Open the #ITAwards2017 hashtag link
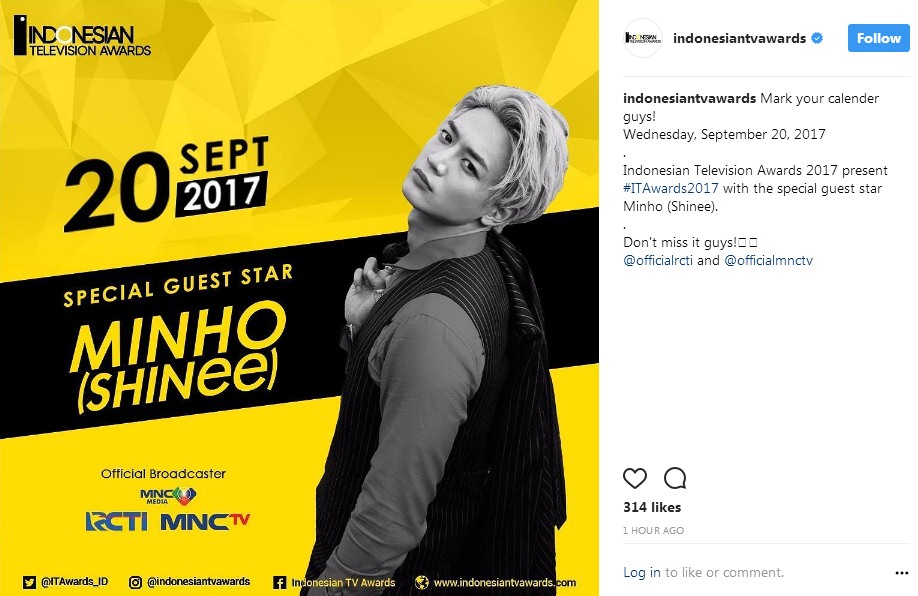918x596 pixels. (x=670, y=189)
